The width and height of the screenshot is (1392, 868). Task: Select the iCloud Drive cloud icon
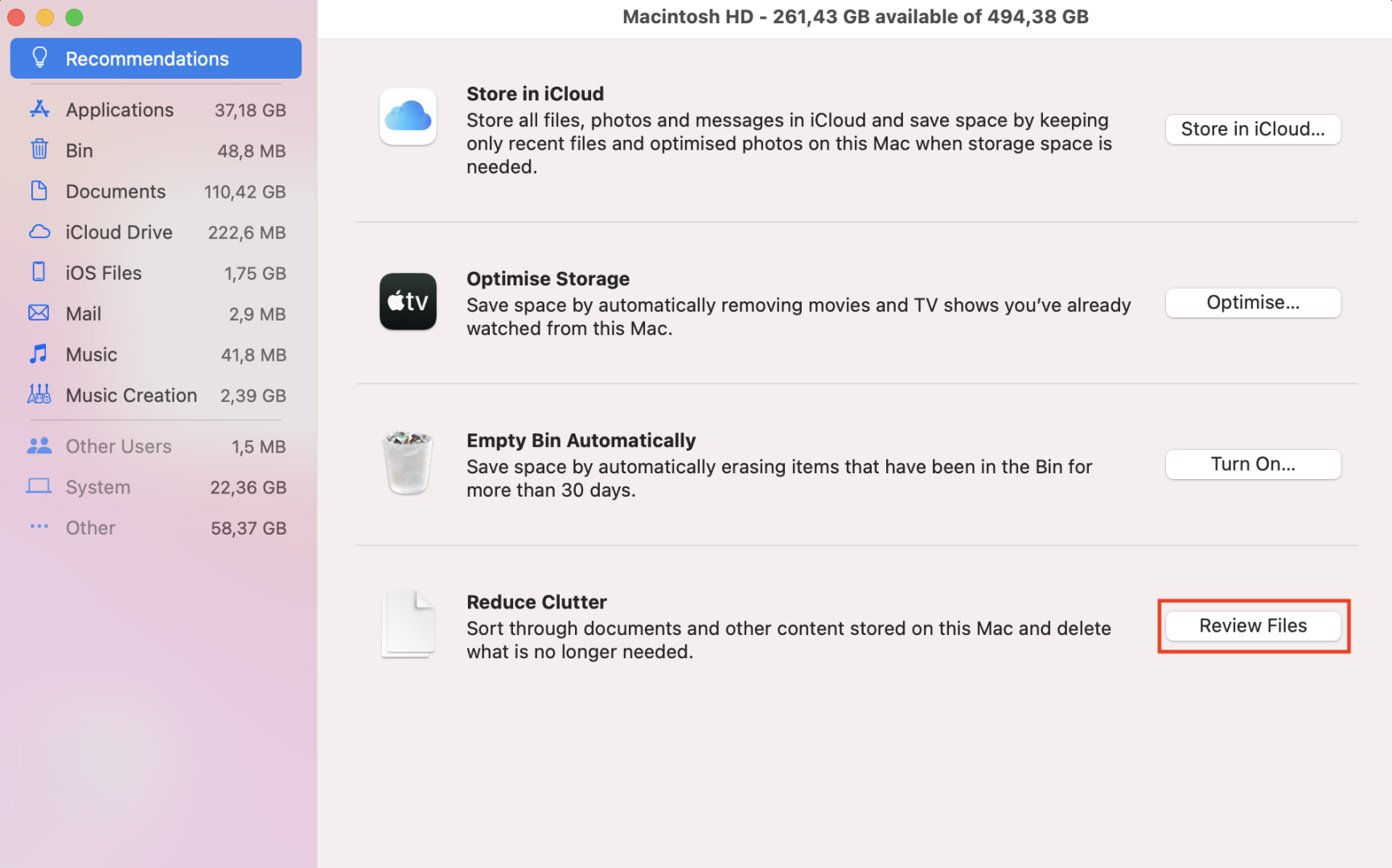point(39,231)
